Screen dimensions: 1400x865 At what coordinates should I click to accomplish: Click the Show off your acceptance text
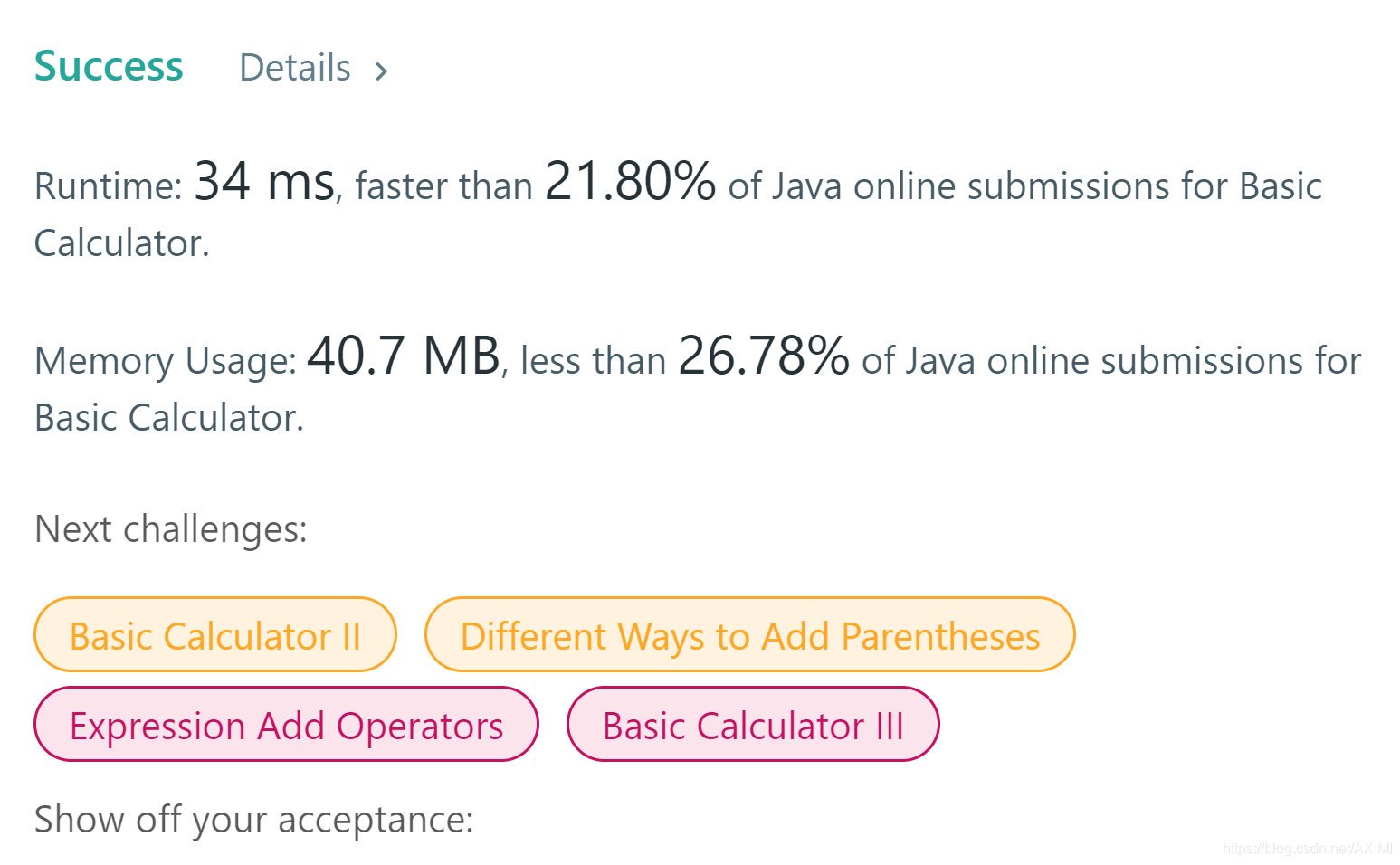253,820
